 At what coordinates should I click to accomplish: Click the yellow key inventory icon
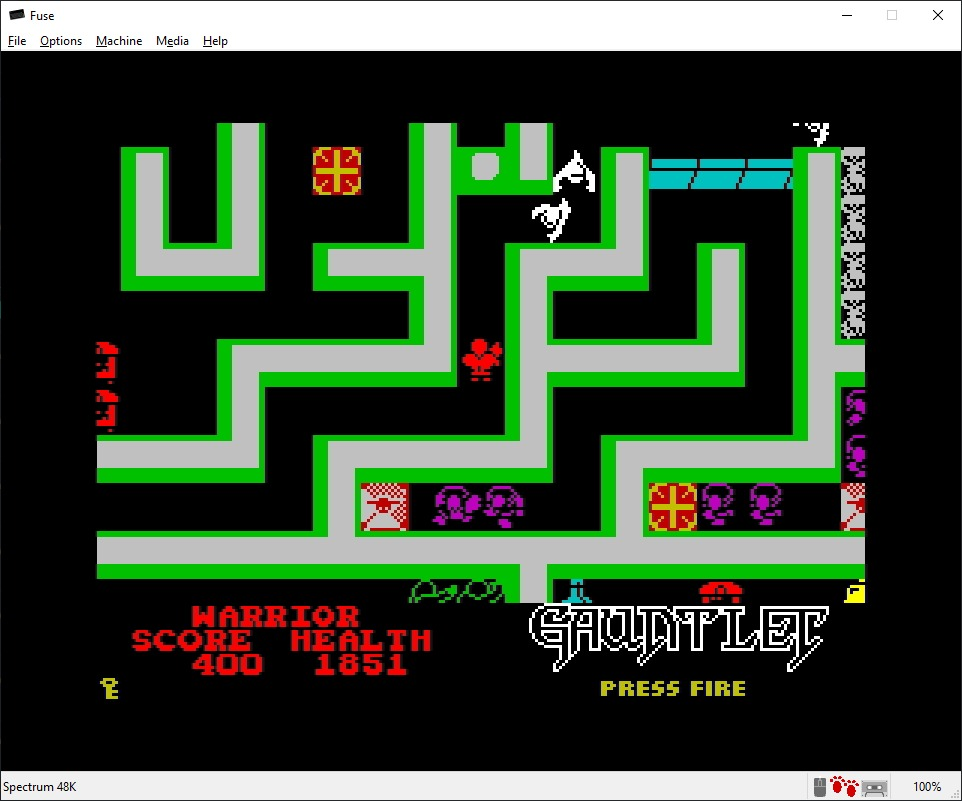(110, 689)
